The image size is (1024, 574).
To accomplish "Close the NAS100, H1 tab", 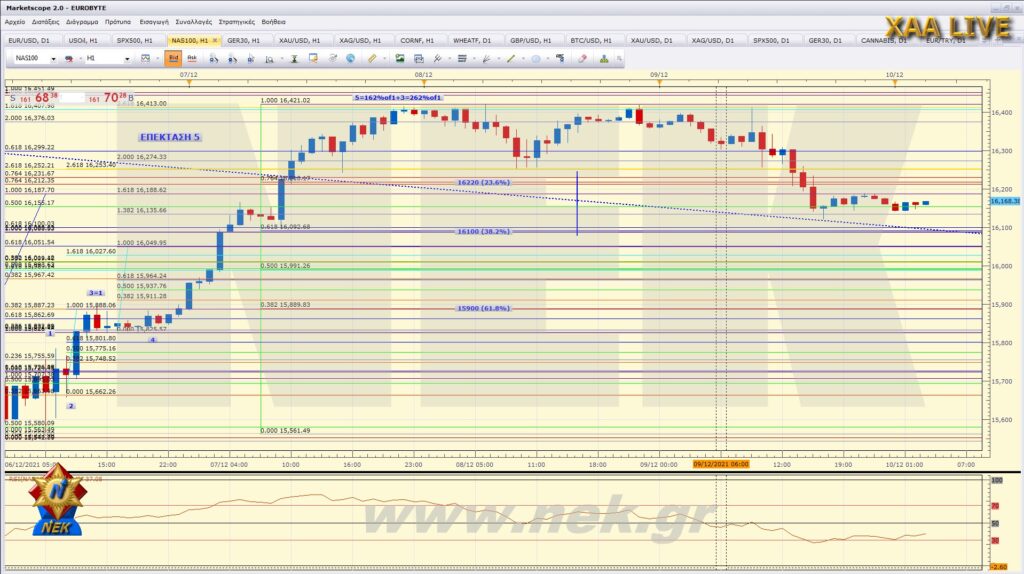I will [x=216, y=40].
